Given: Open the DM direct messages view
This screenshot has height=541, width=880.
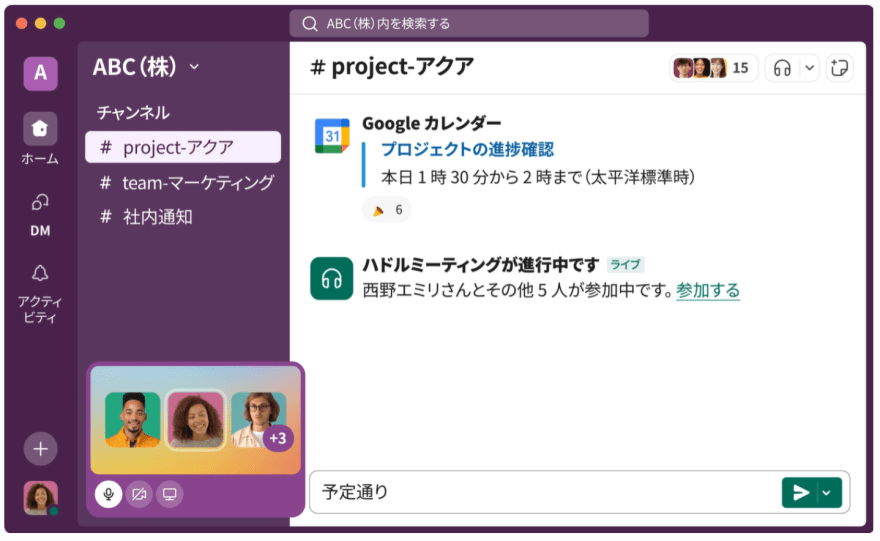Looking at the screenshot, I should (x=40, y=215).
